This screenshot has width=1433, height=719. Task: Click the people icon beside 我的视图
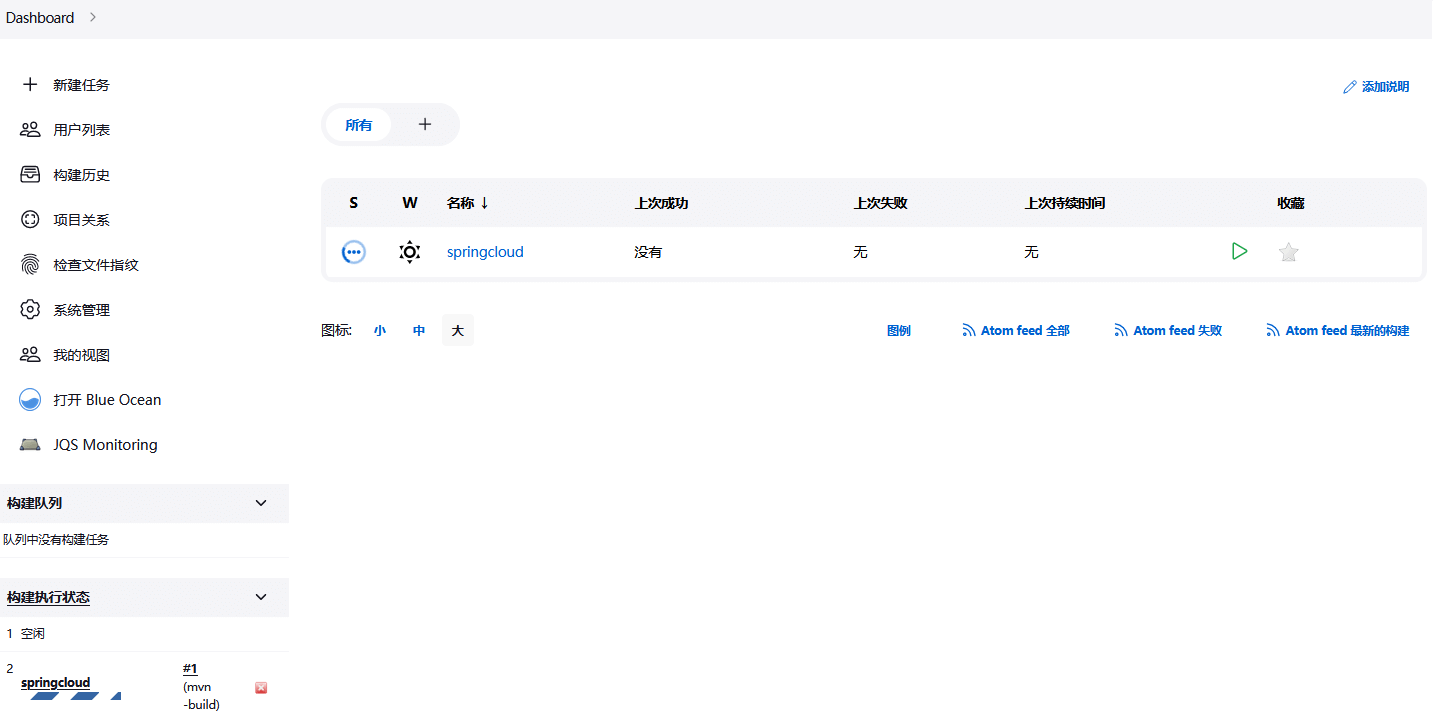[30, 355]
